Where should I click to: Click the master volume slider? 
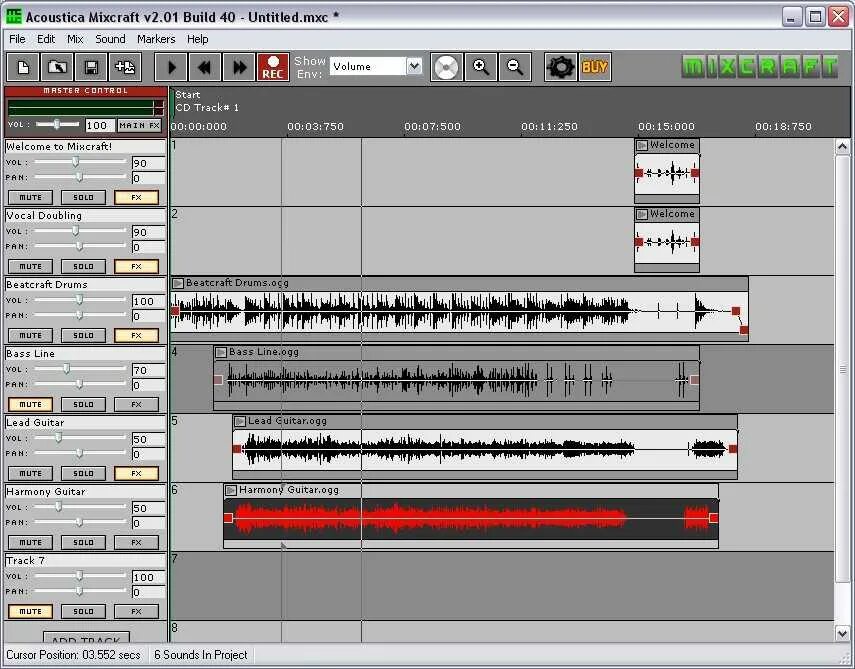coord(57,125)
